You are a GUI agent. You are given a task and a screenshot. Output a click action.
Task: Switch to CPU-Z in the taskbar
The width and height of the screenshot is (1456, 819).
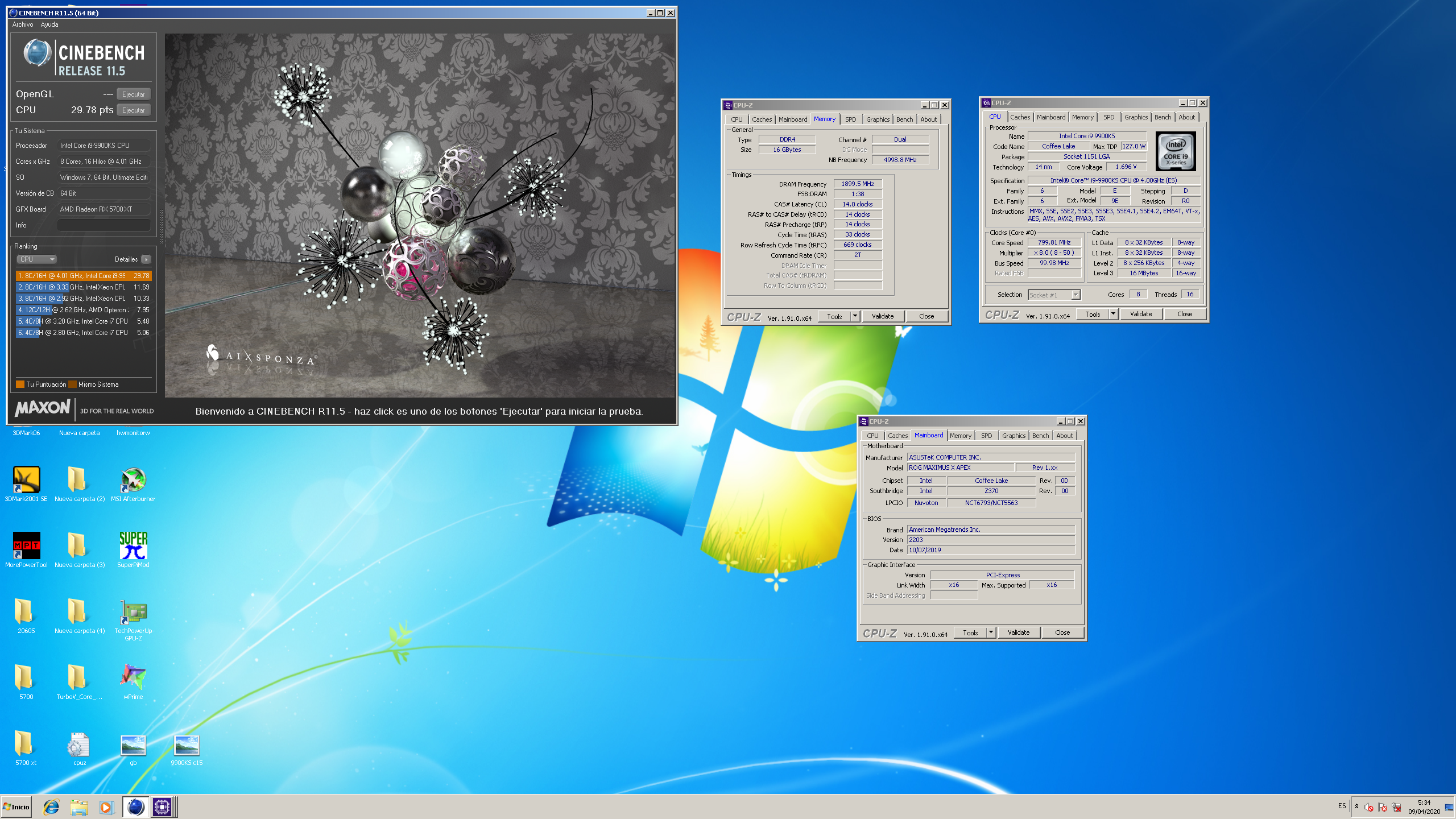tap(162, 806)
